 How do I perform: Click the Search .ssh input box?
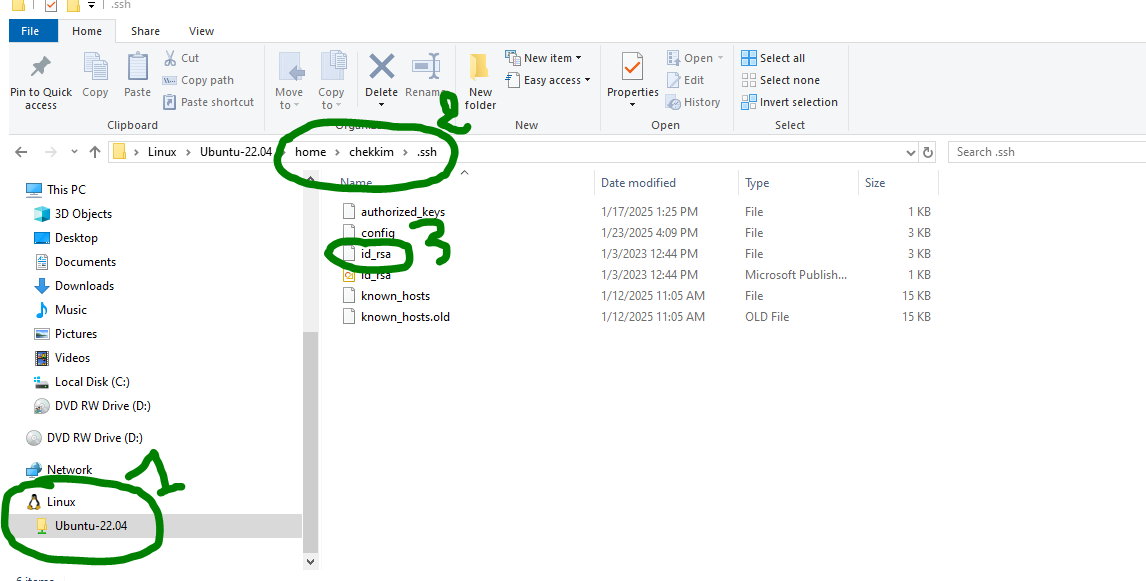pos(1045,152)
